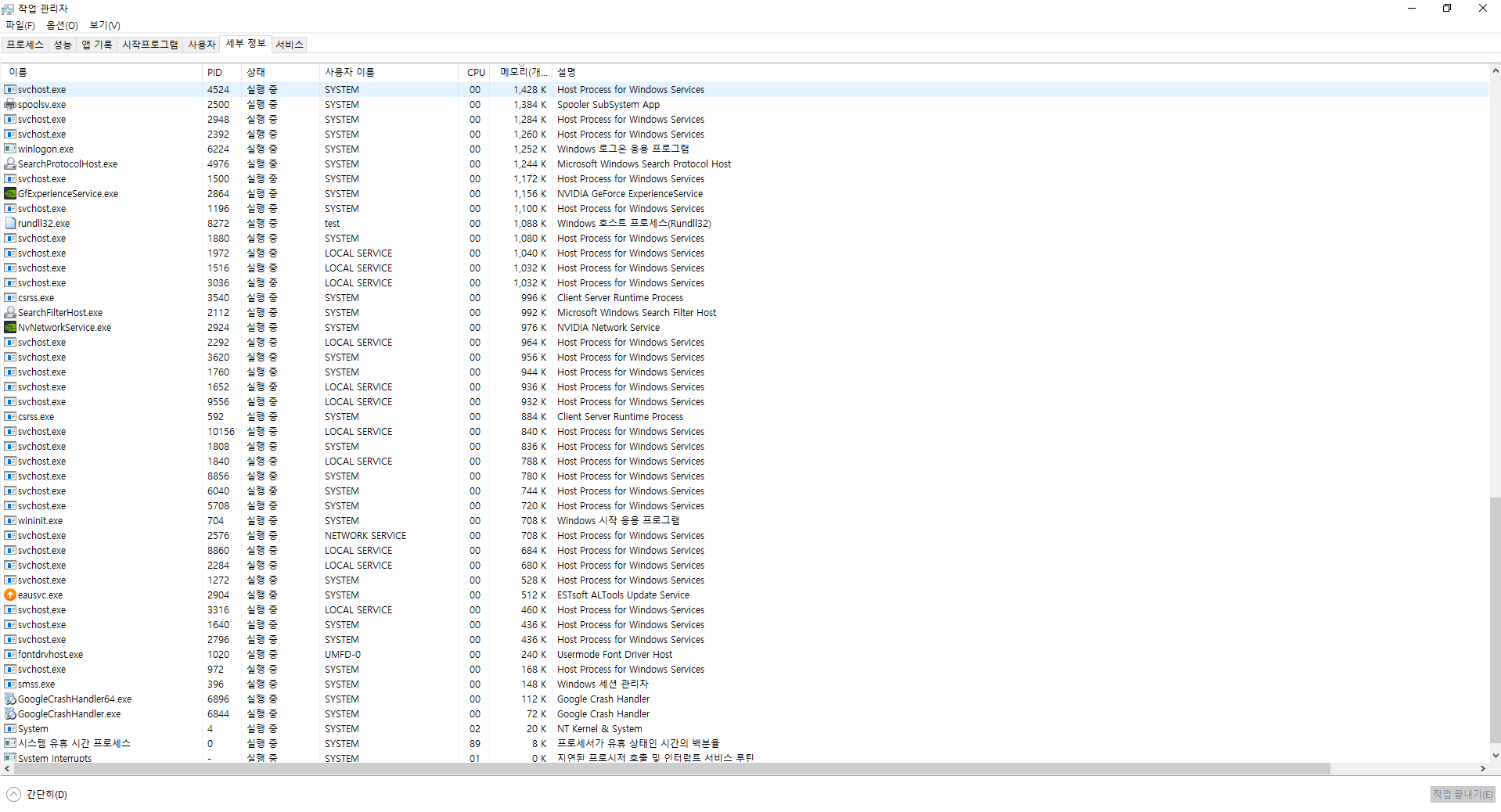Click the horizontal scrollbar right arrow
This screenshot has width=1501, height=812.
pos(1482,769)
